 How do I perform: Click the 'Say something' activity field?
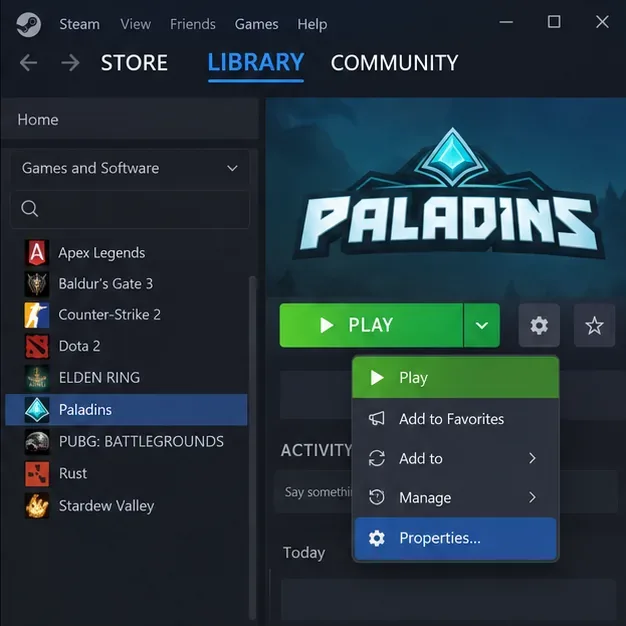point(313,492)
